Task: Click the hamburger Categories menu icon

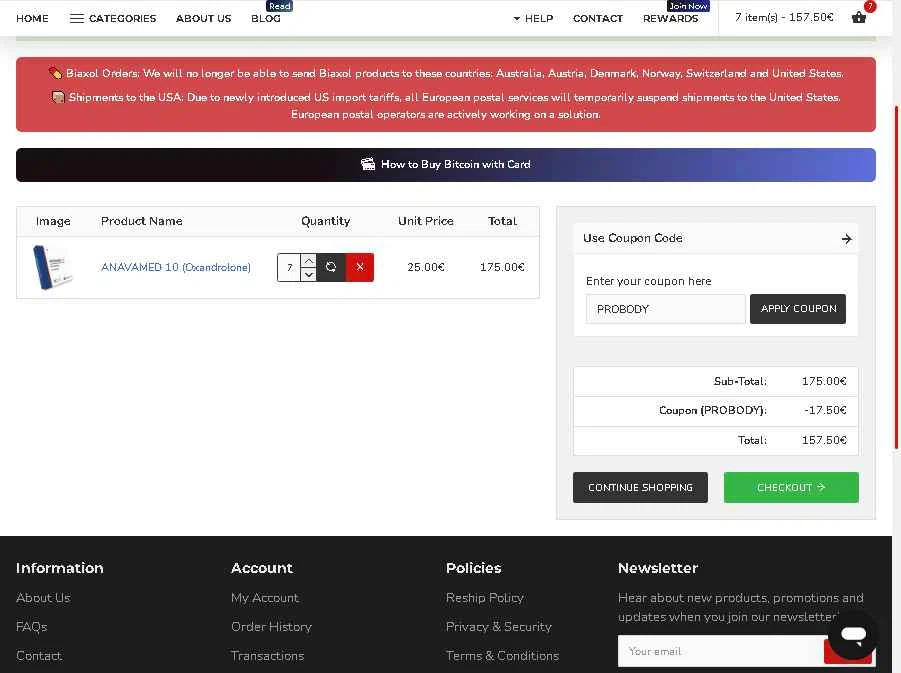Action: tap(76, 18)
